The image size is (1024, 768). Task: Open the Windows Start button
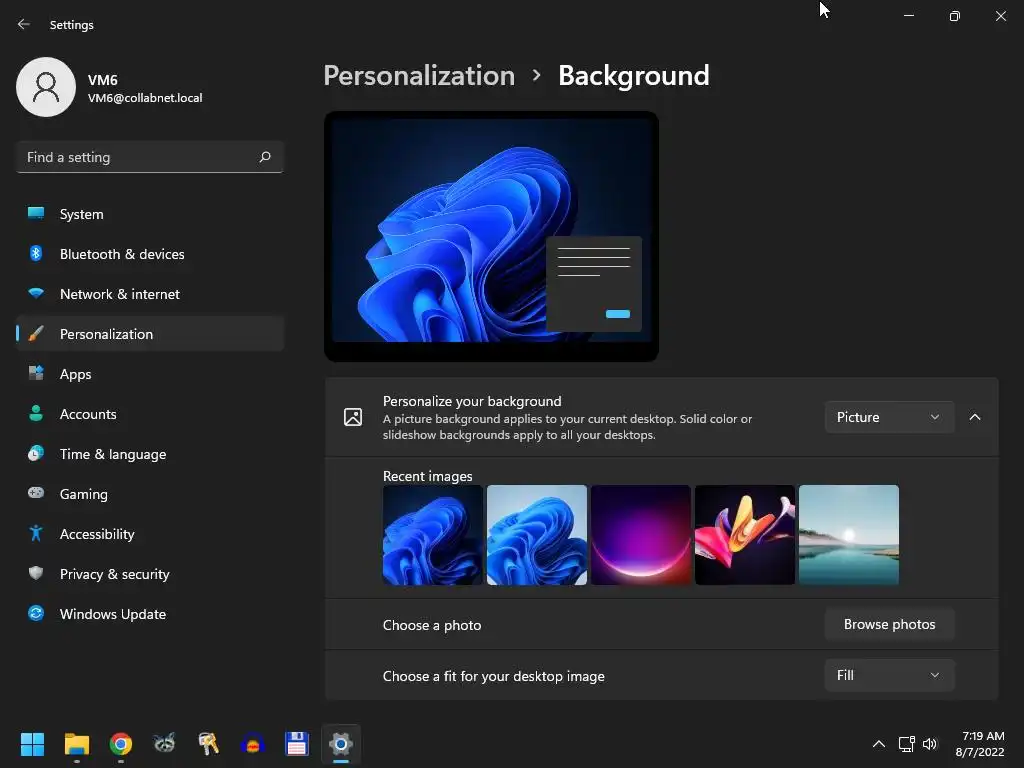[x=32, y=744]
